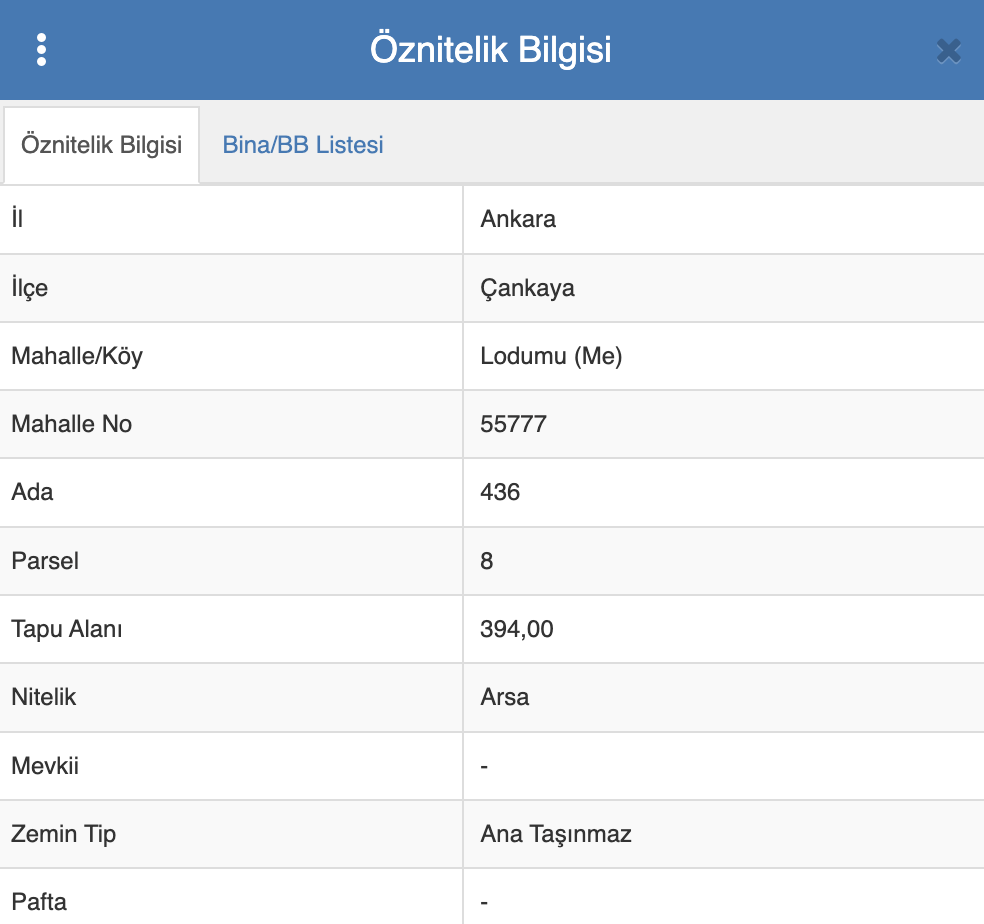Click Mahalle No value 55777
Screen dimensions: 984x924
(513, 424)
